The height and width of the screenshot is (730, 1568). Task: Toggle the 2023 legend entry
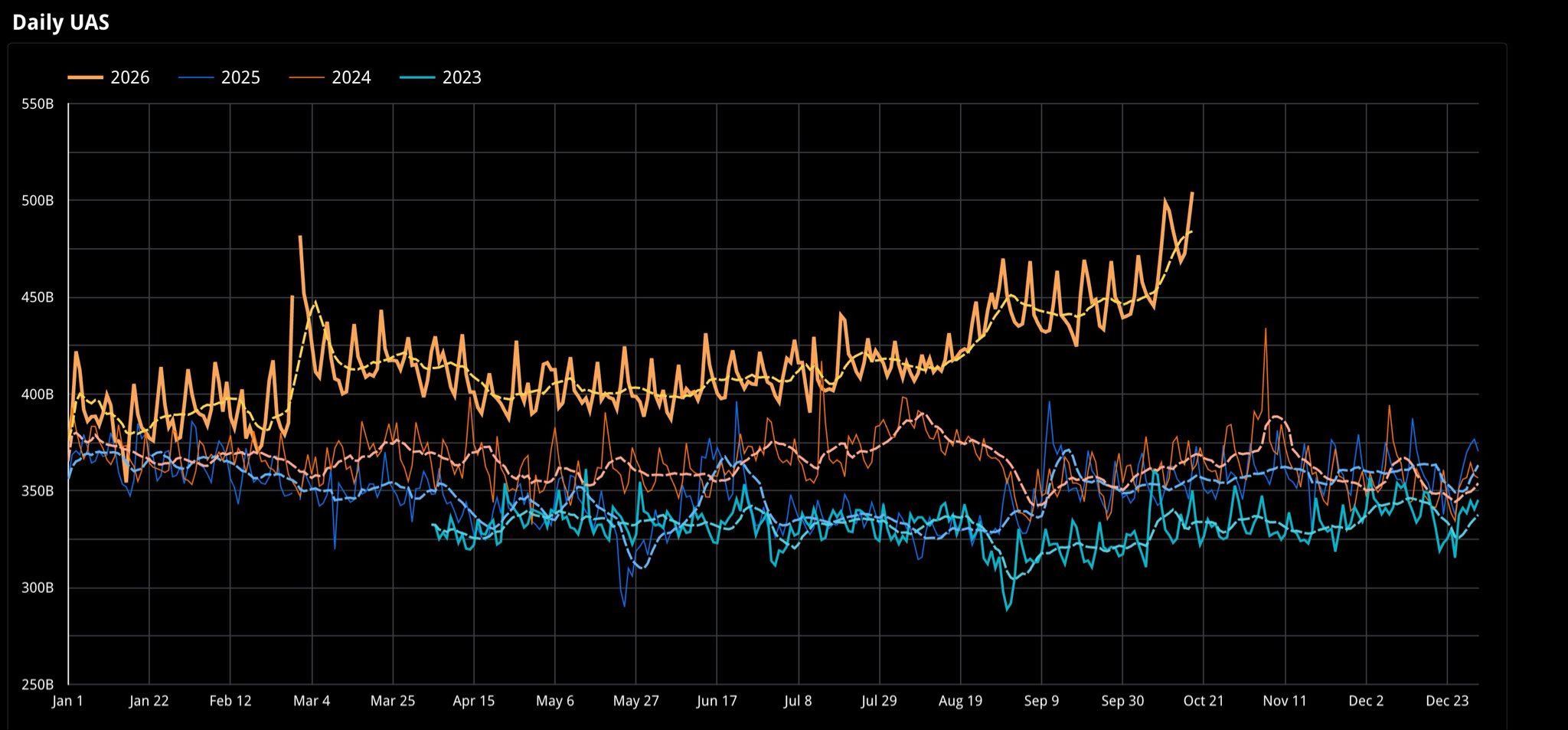(441, 77)
